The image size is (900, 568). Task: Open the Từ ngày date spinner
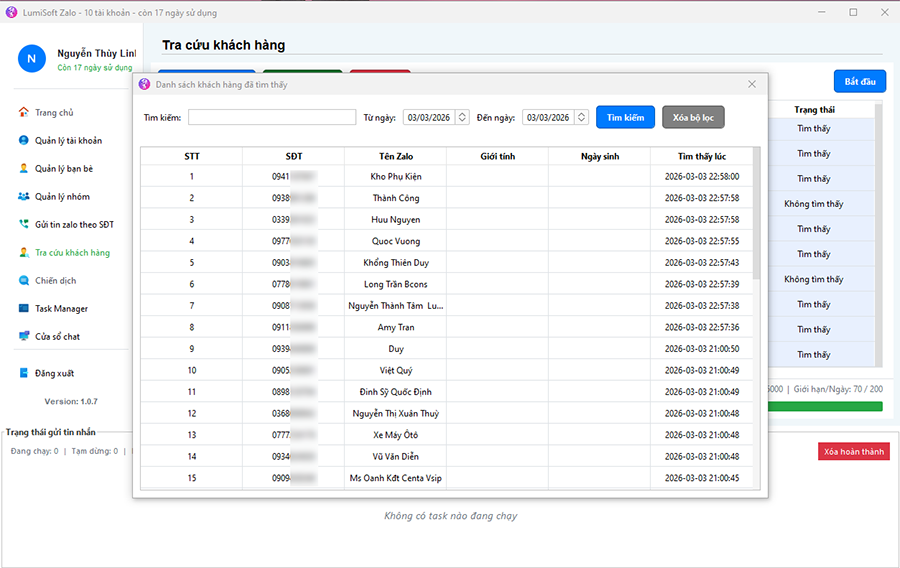461,117
